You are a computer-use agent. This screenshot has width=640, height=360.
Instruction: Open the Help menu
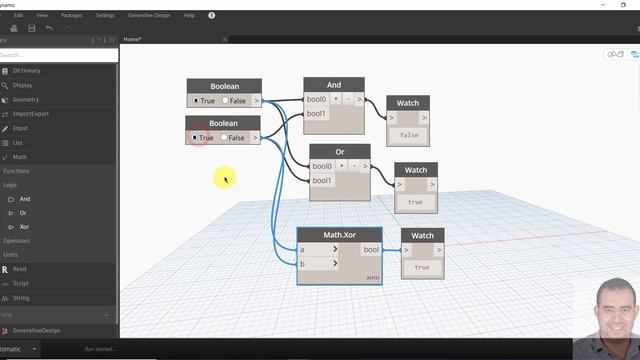tap(189, 15)
